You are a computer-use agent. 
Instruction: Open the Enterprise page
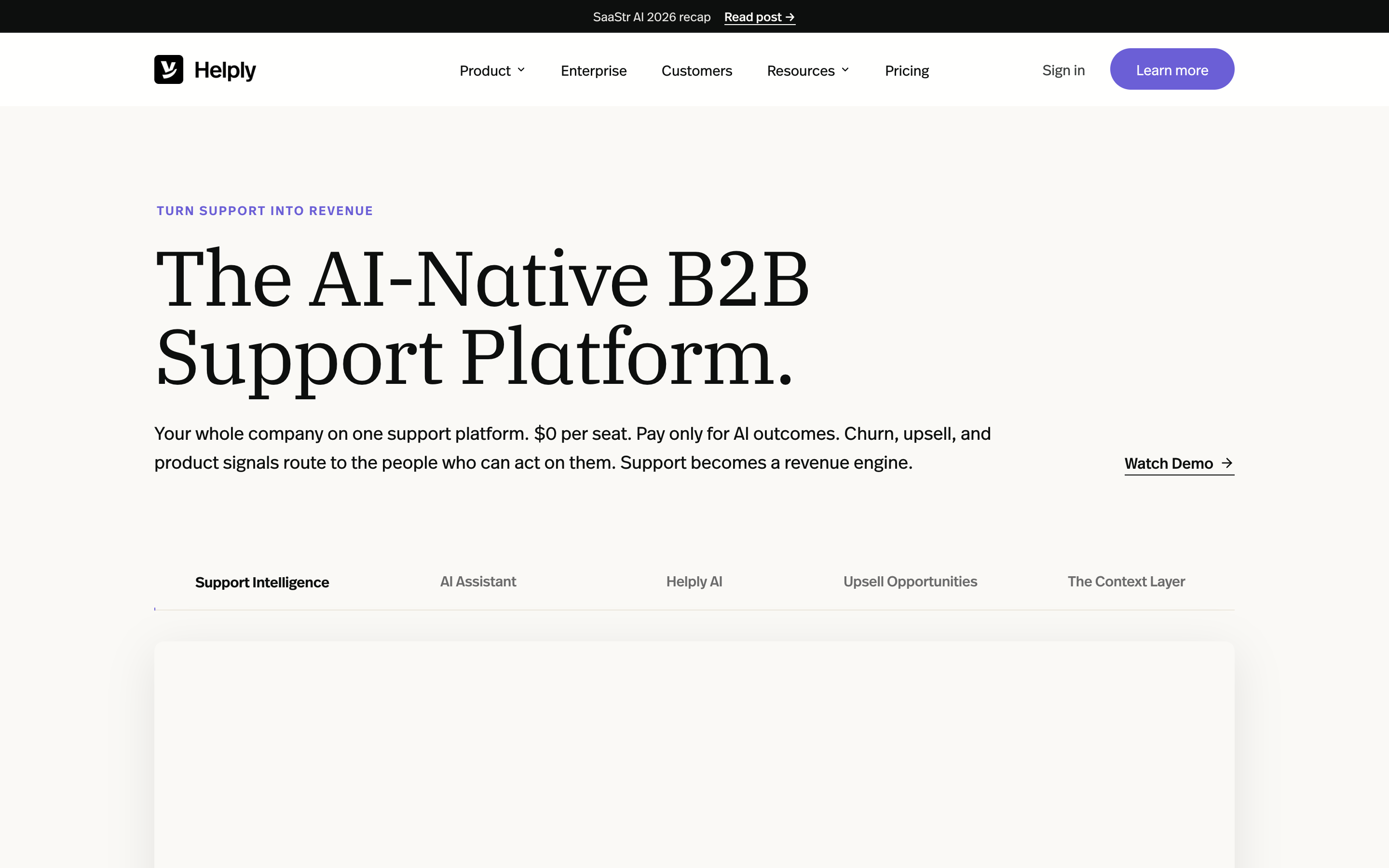594,70
